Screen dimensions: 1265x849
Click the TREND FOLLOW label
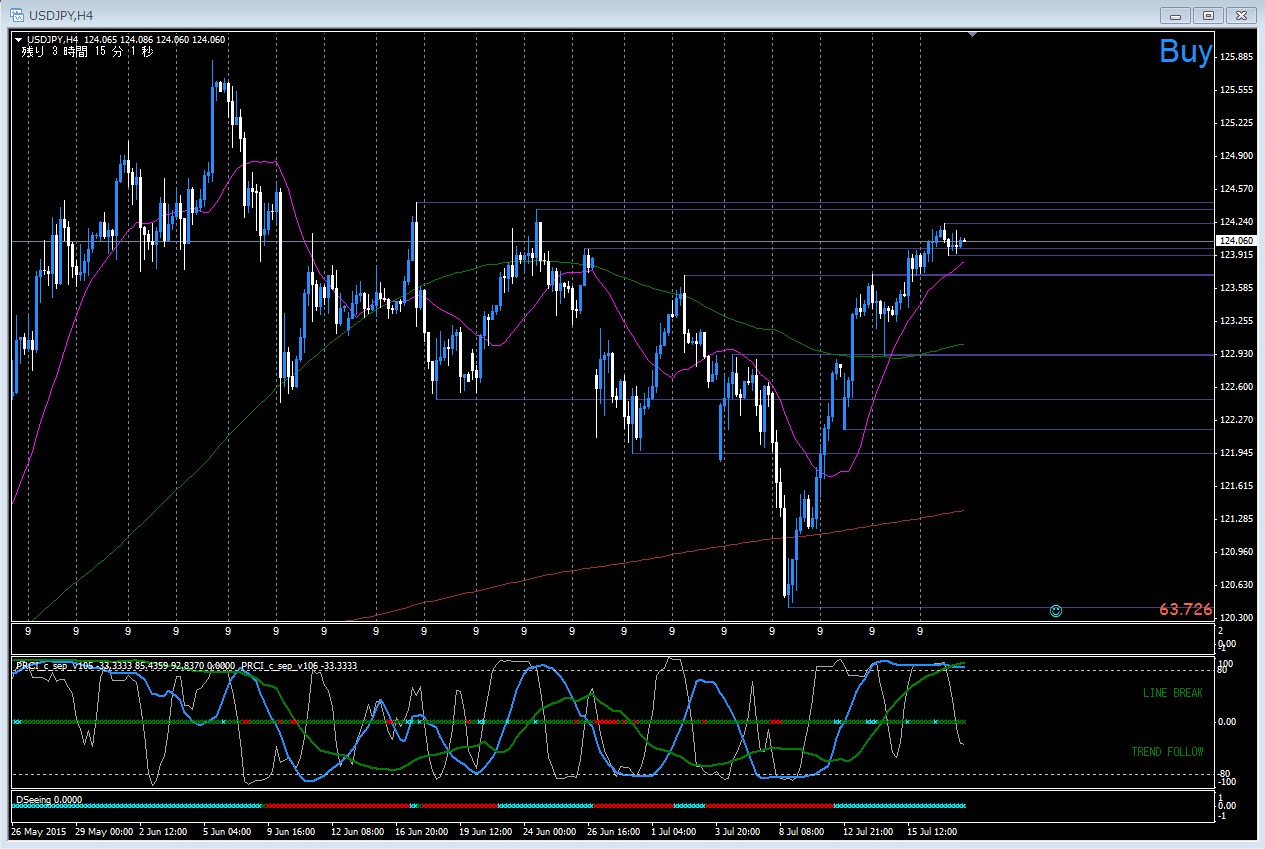[1167, 752]
